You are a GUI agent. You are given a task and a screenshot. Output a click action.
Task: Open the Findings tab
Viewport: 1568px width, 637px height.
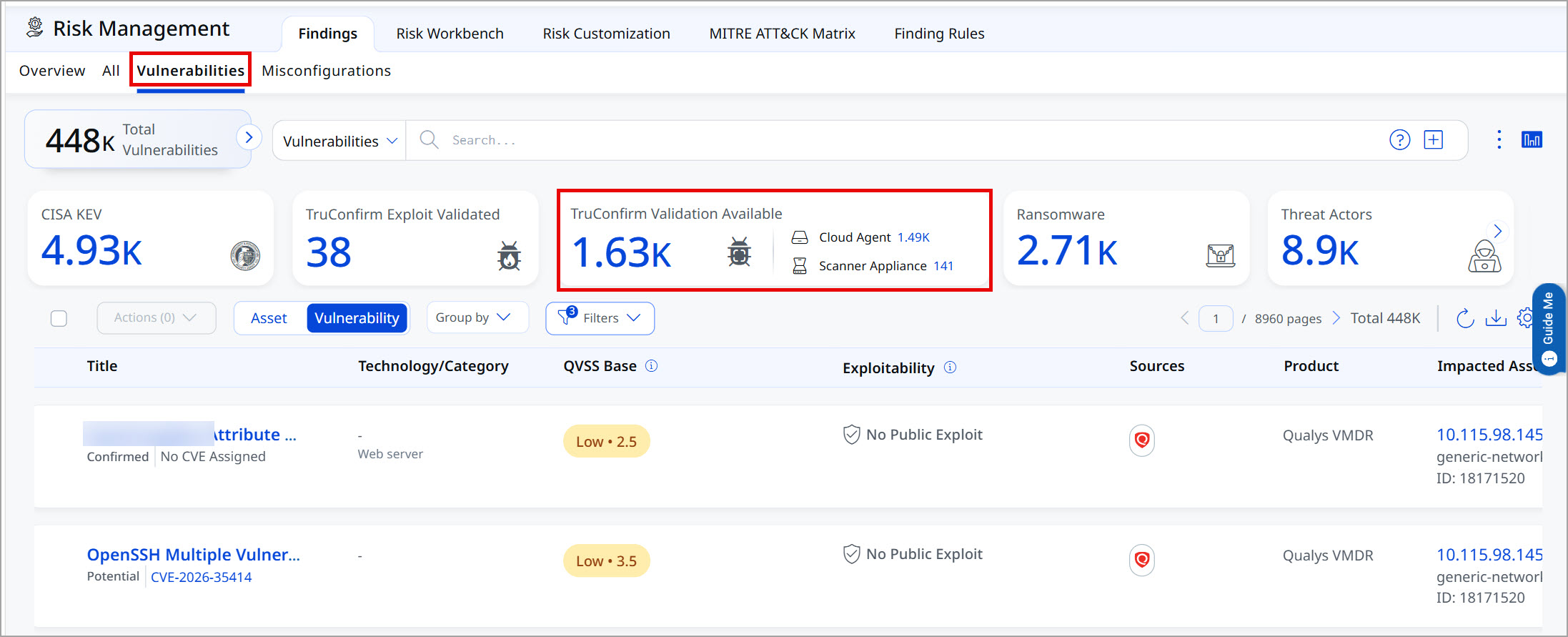[x=327, y=34]
